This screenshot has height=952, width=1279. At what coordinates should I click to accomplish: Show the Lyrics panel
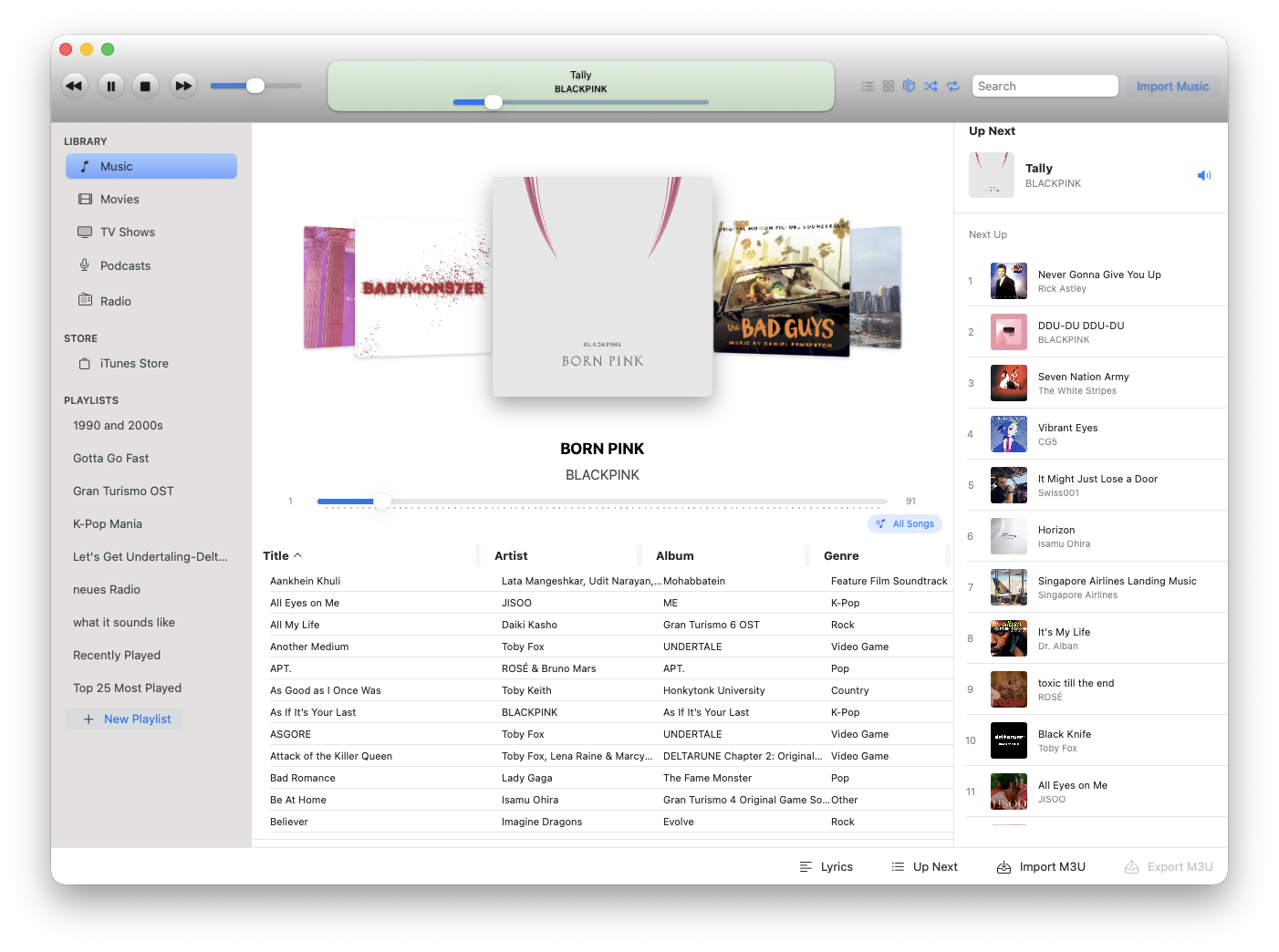coord(827,866)
